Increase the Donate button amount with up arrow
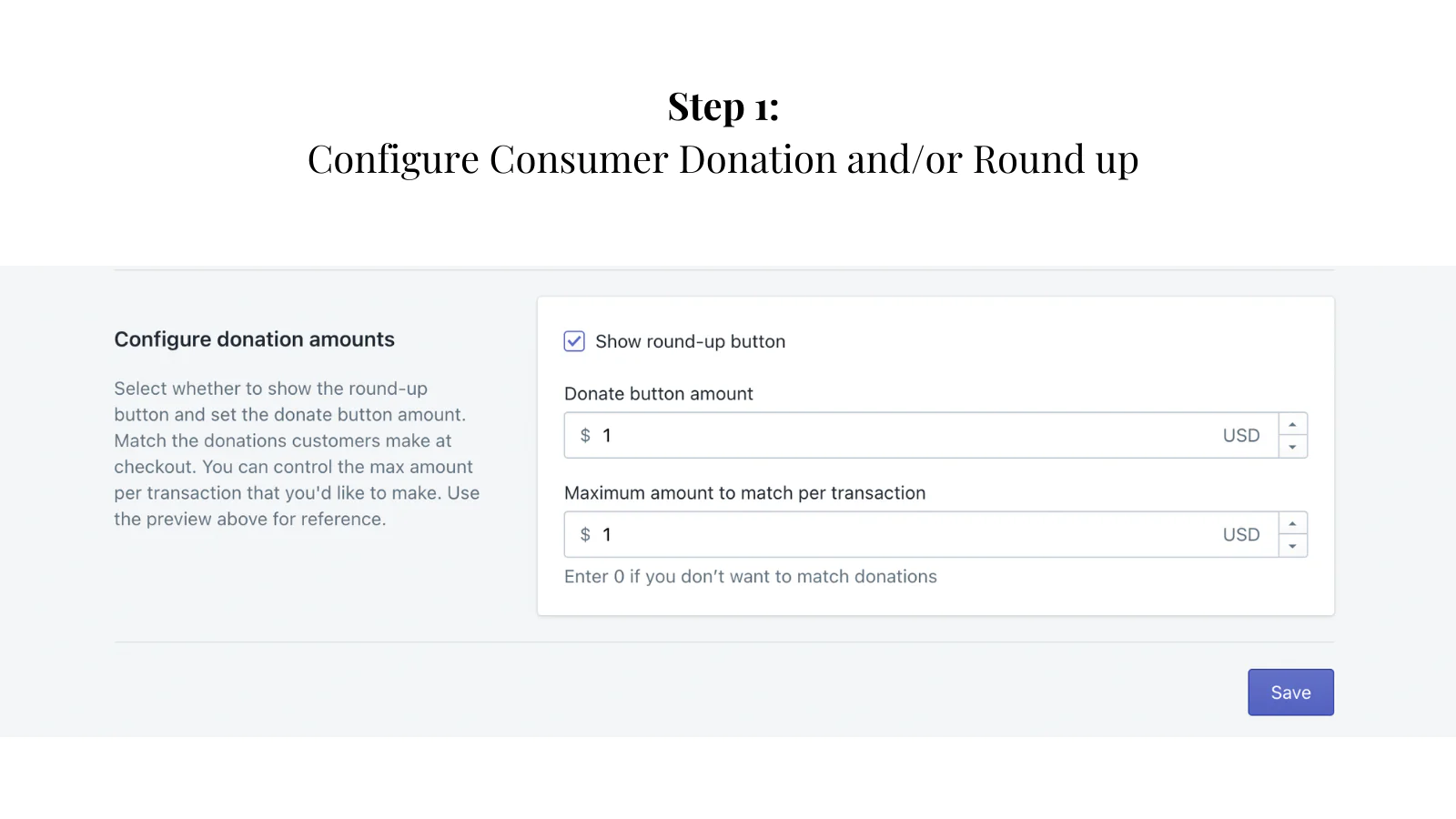Viewport: 1456px width, 819px height. pos(1292,425)
